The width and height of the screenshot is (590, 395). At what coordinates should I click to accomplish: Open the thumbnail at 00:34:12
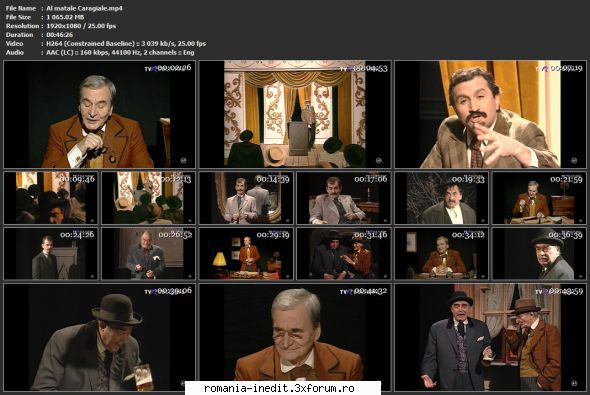click(x=441, y=254)
